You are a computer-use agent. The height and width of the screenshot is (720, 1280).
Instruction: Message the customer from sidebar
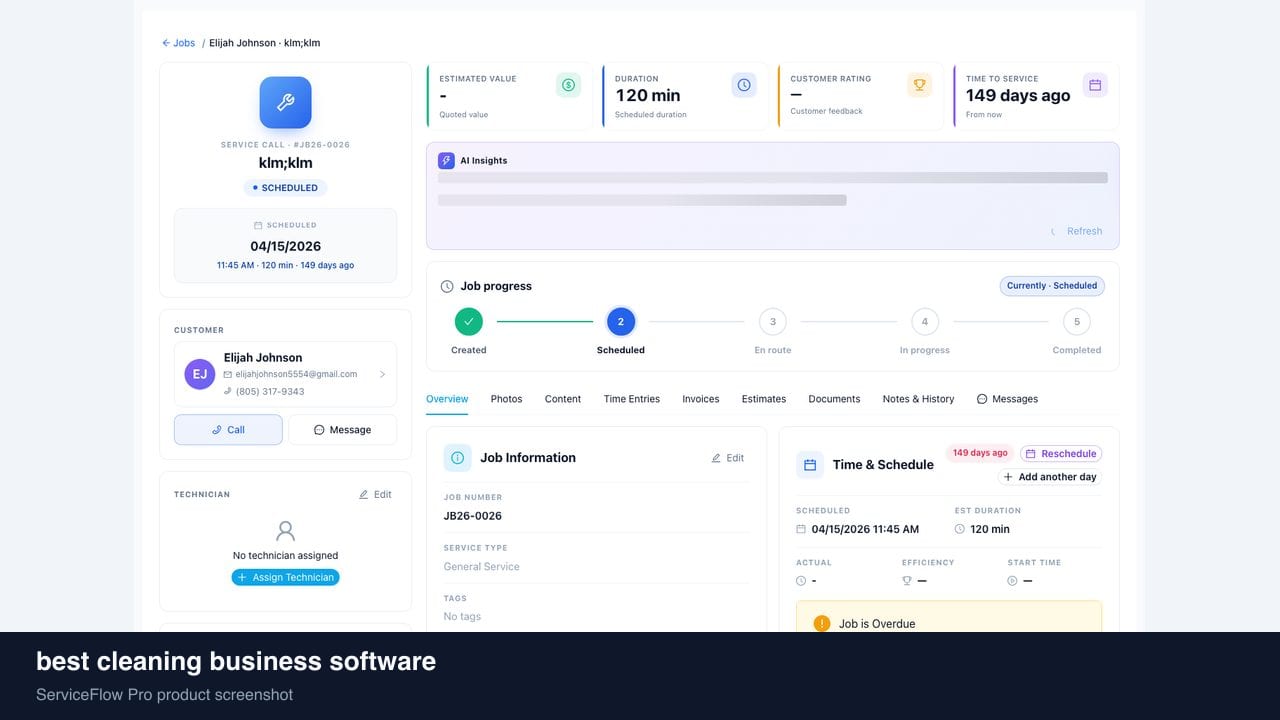(342, 430)
